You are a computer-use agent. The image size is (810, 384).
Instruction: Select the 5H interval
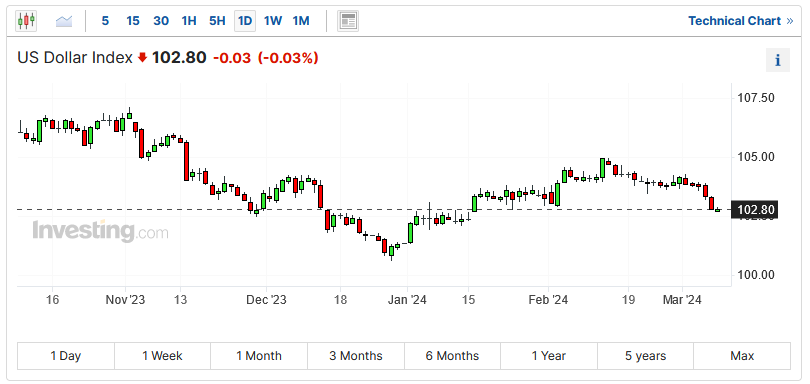point(217,21)
